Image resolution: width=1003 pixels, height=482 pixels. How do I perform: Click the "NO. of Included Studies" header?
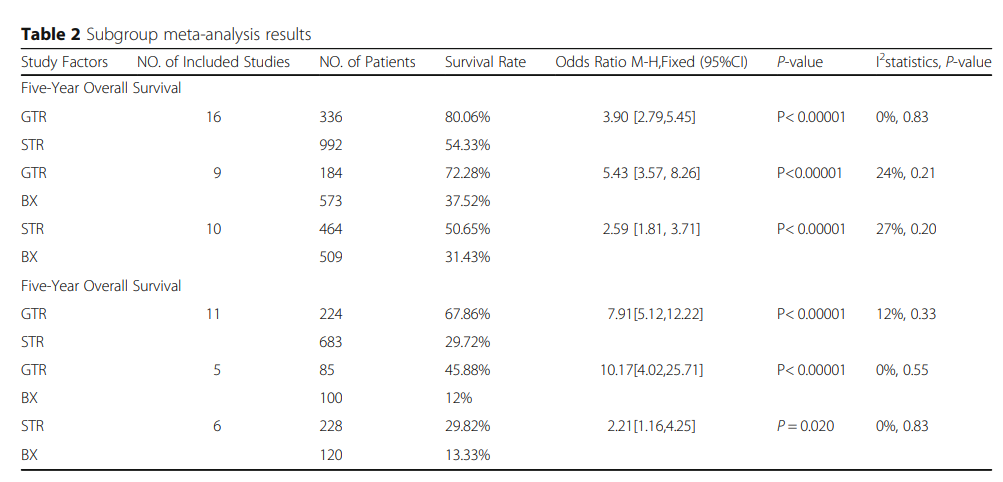point(213,62)
